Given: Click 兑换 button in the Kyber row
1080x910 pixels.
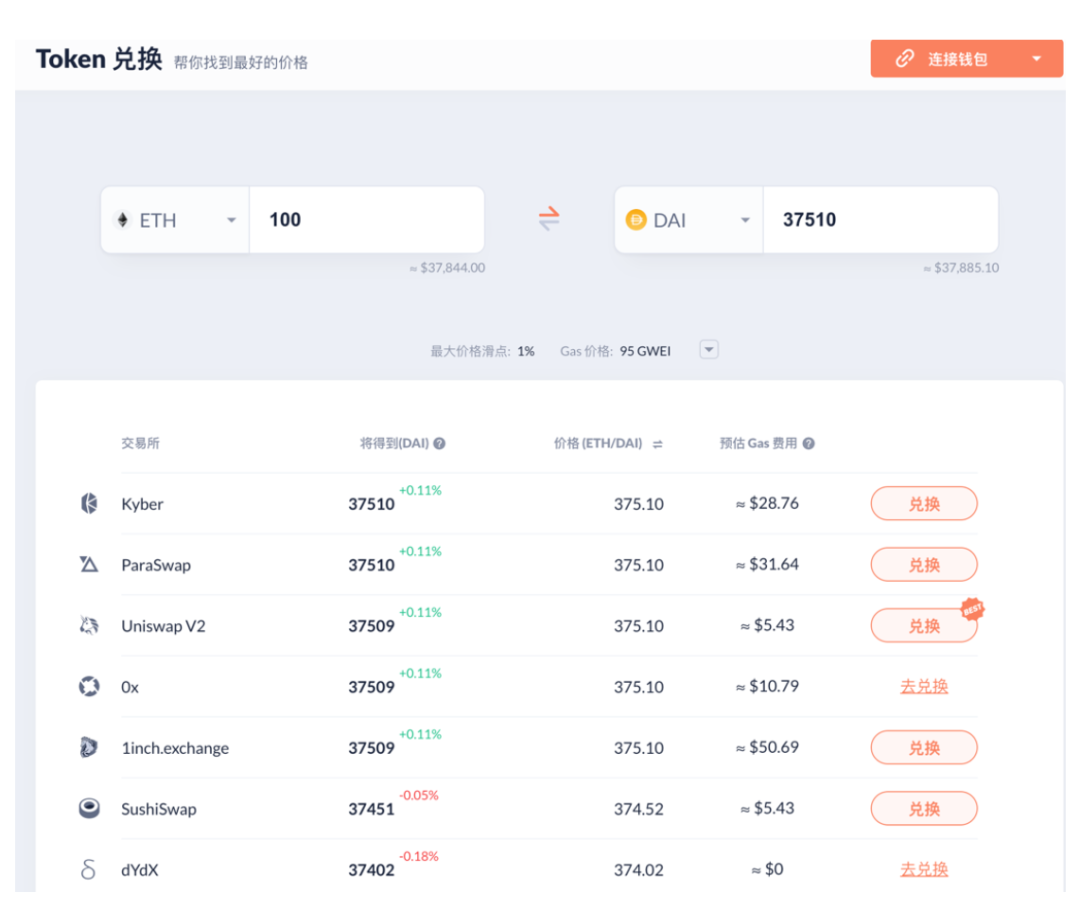Looking at the screenshot, I should [x=923, y=504].
